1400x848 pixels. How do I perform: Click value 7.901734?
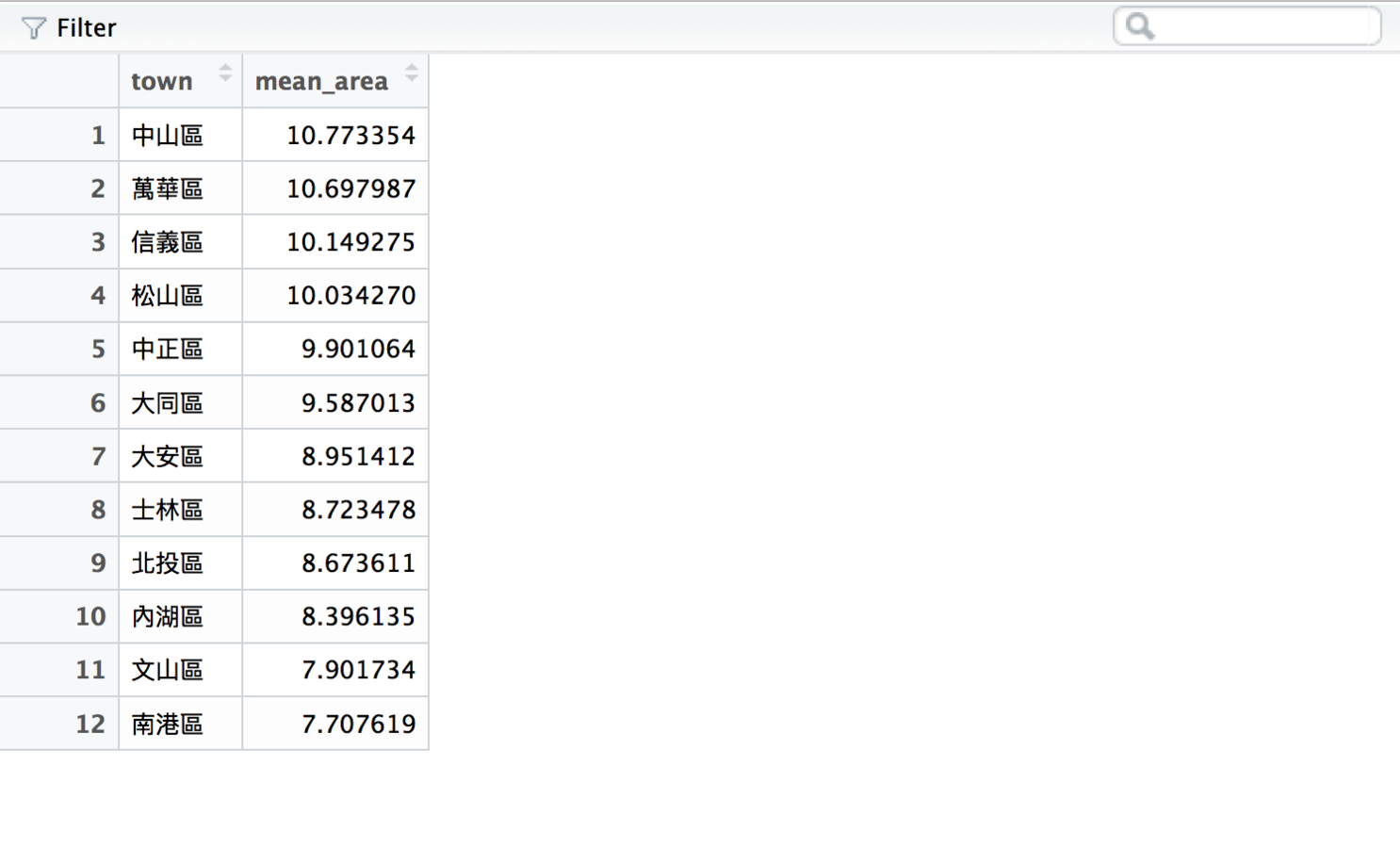pyautogui.click(x=359, y=670)
